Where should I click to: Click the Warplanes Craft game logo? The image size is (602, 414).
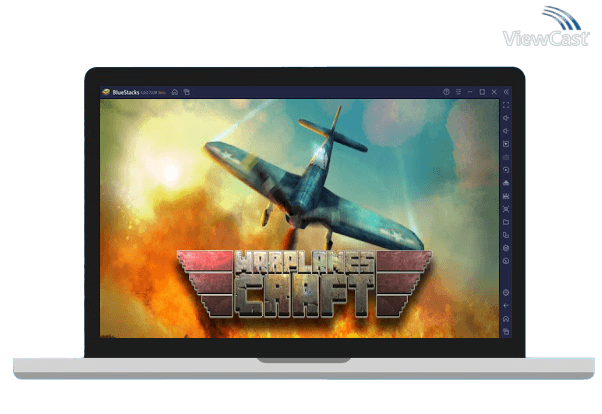(304, 284)
